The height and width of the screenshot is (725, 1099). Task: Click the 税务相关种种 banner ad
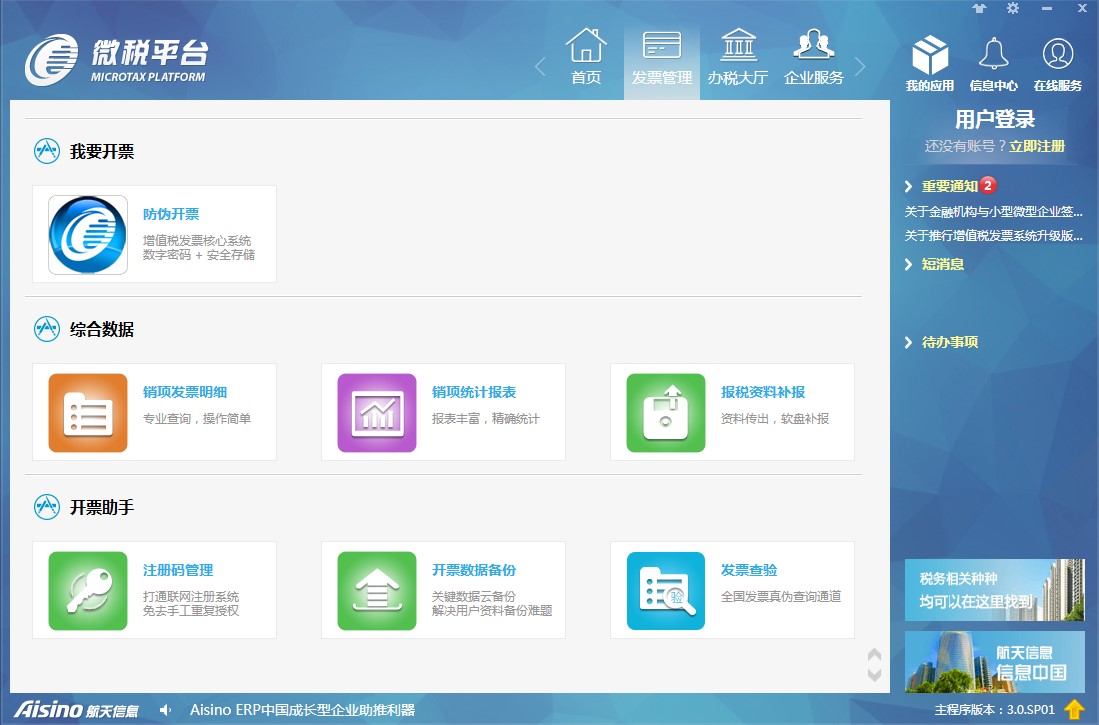pyautogui.click(x=994, y=590)
